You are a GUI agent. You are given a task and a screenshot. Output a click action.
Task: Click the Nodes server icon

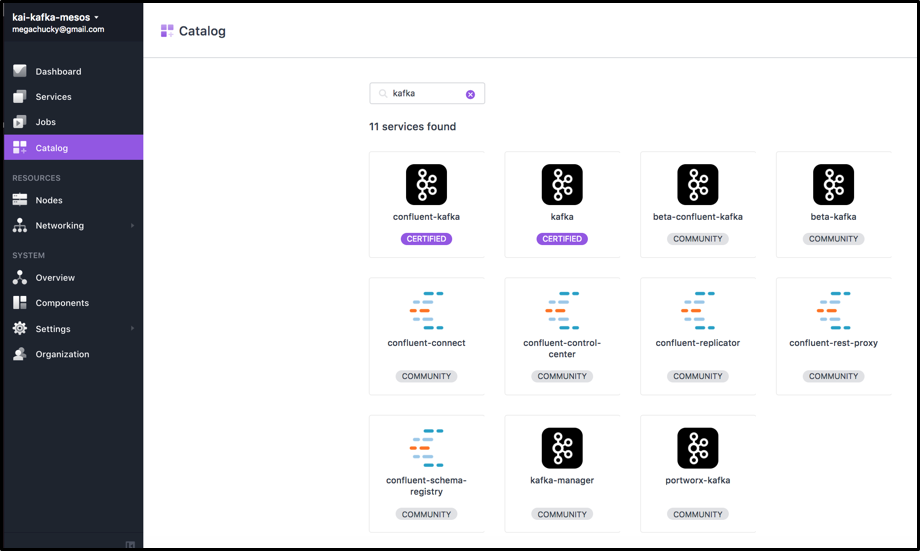20,200
